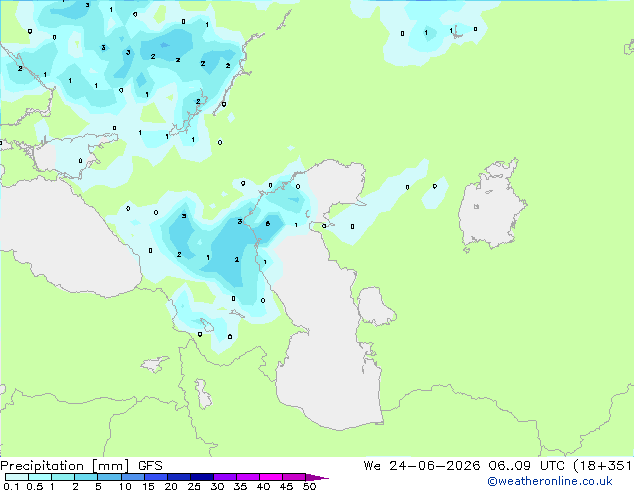Image resolution: width=634 pixels, height=490 pixels.
Task: Click the 5–10 mm legend color box
Action: [x=109, y=477]
